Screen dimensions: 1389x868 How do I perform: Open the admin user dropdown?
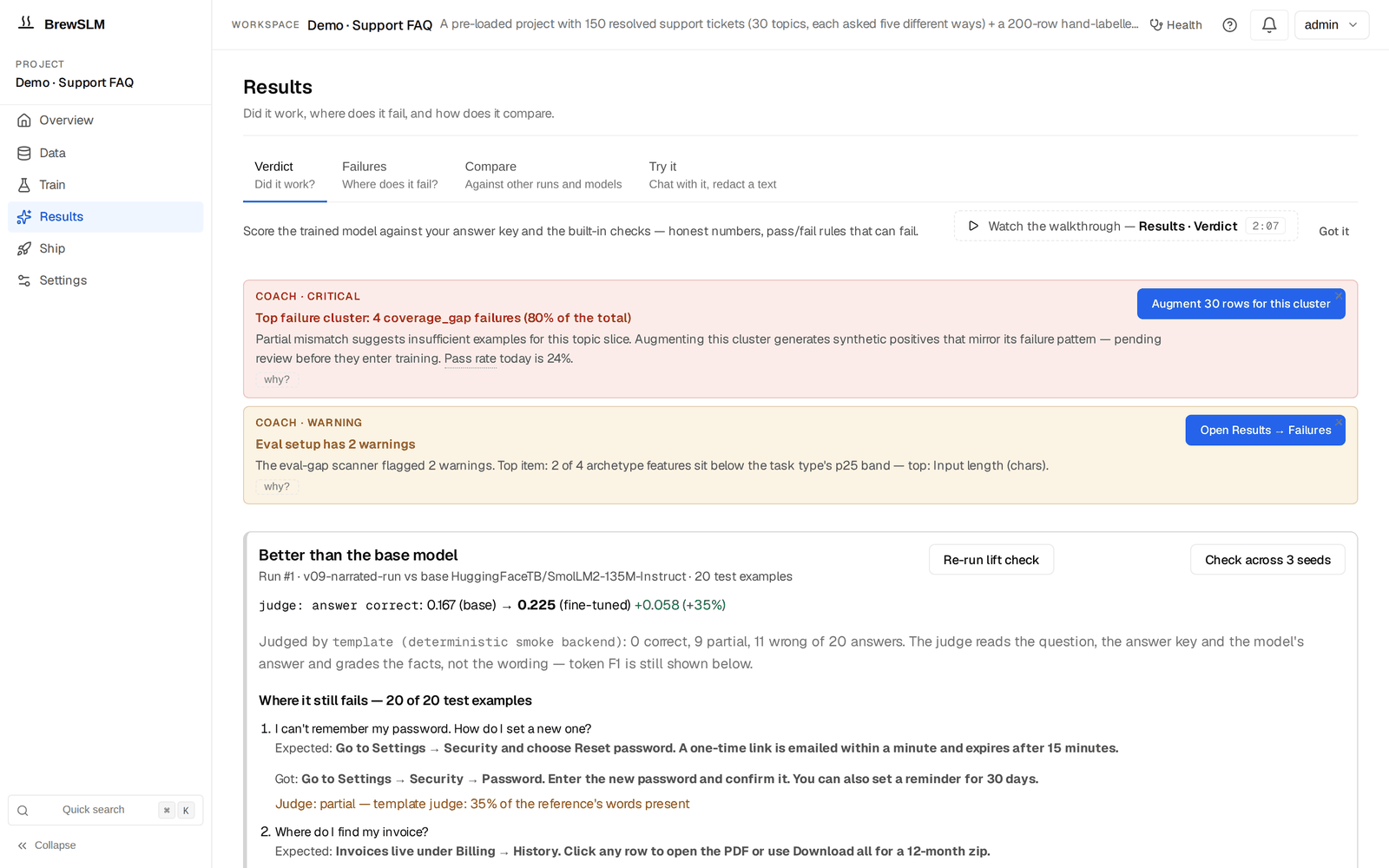[x=1331, y=25]
